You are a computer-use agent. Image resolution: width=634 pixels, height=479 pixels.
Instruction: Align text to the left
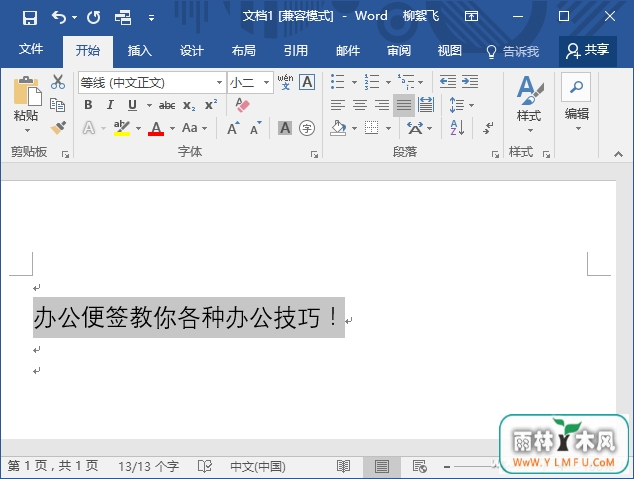point(338,105)
